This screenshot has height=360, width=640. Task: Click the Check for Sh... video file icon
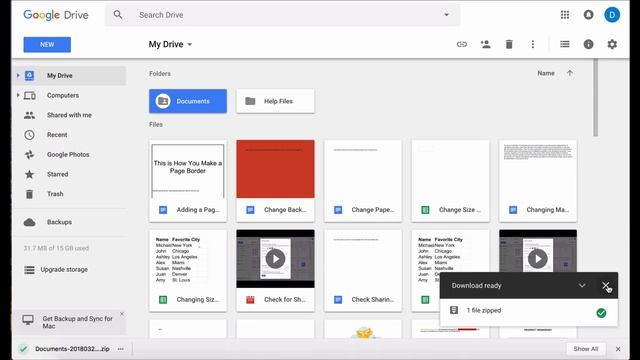click(x=250, y=300)
